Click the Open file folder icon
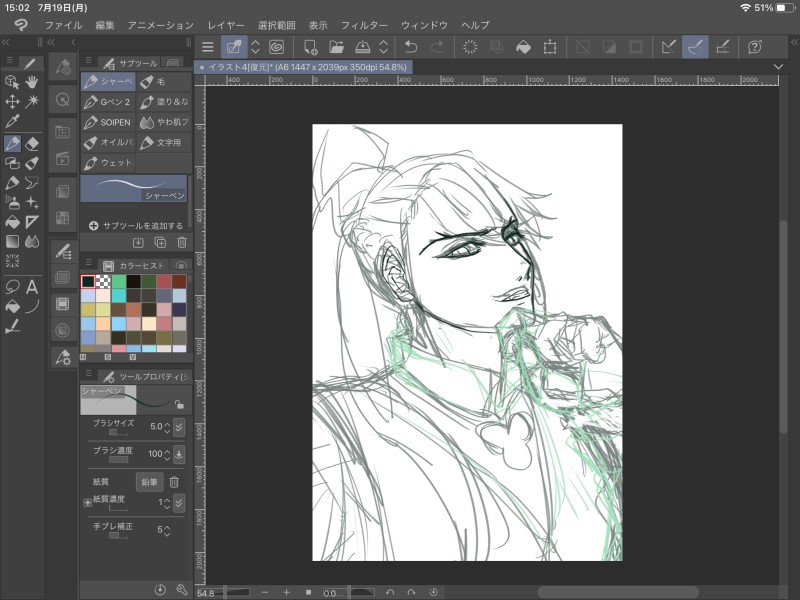Screen dimensions: 800x600 click(336, 47)
